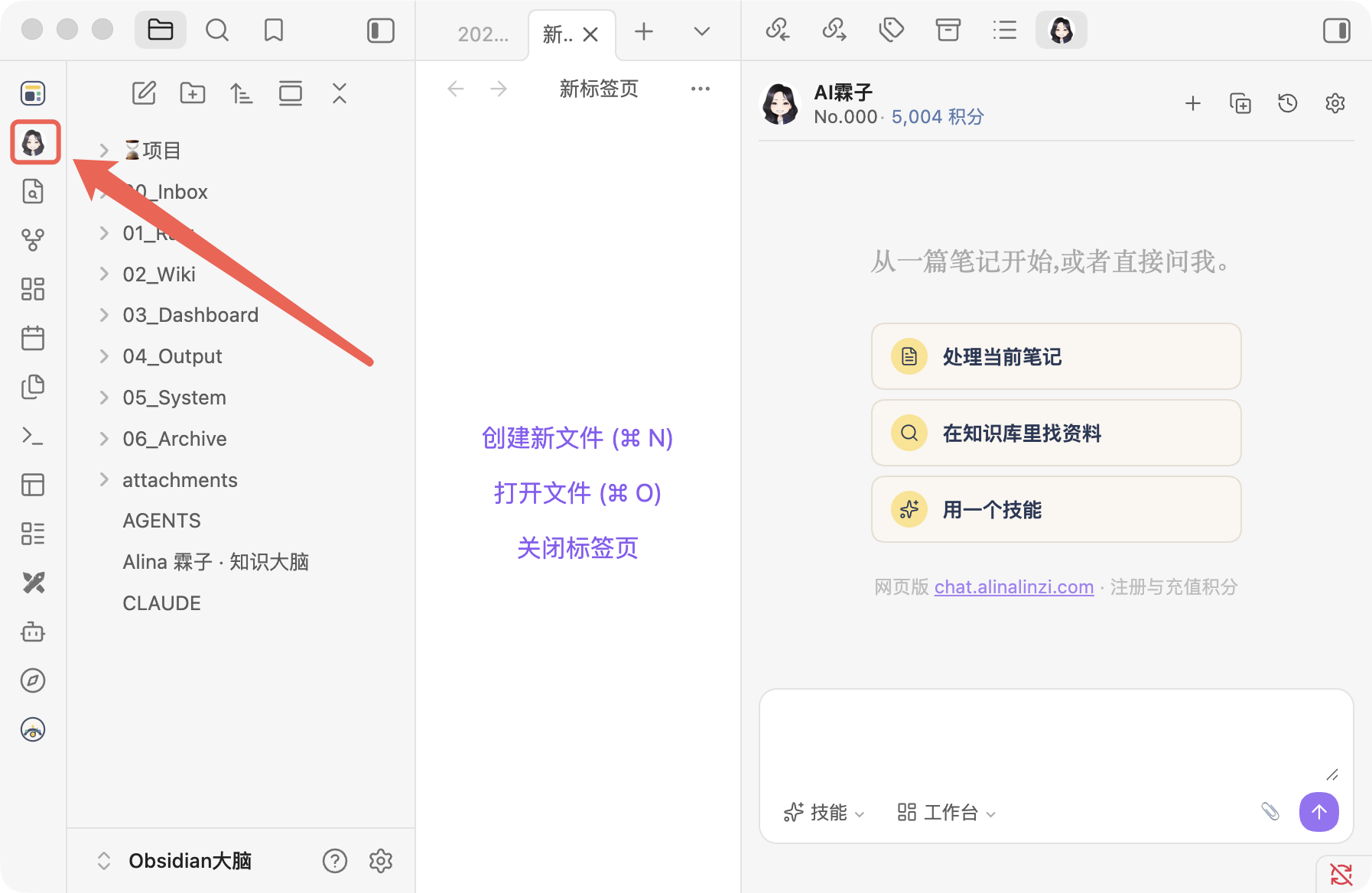This screenshot has height=893, width=1372.
Task: Attach a file with the paperclip icon
Action: click(x=1270, y=811)
